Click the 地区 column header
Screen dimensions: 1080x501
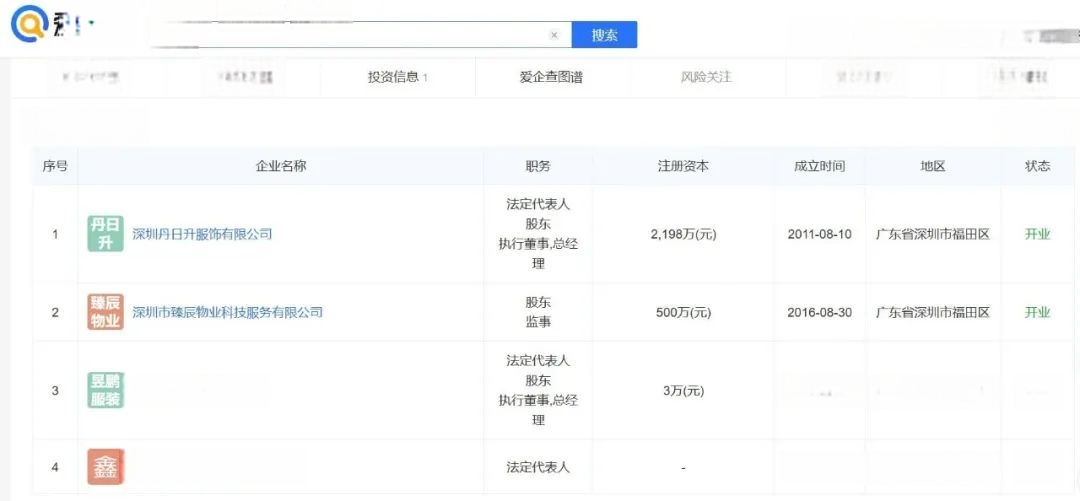tap(933, 166)
